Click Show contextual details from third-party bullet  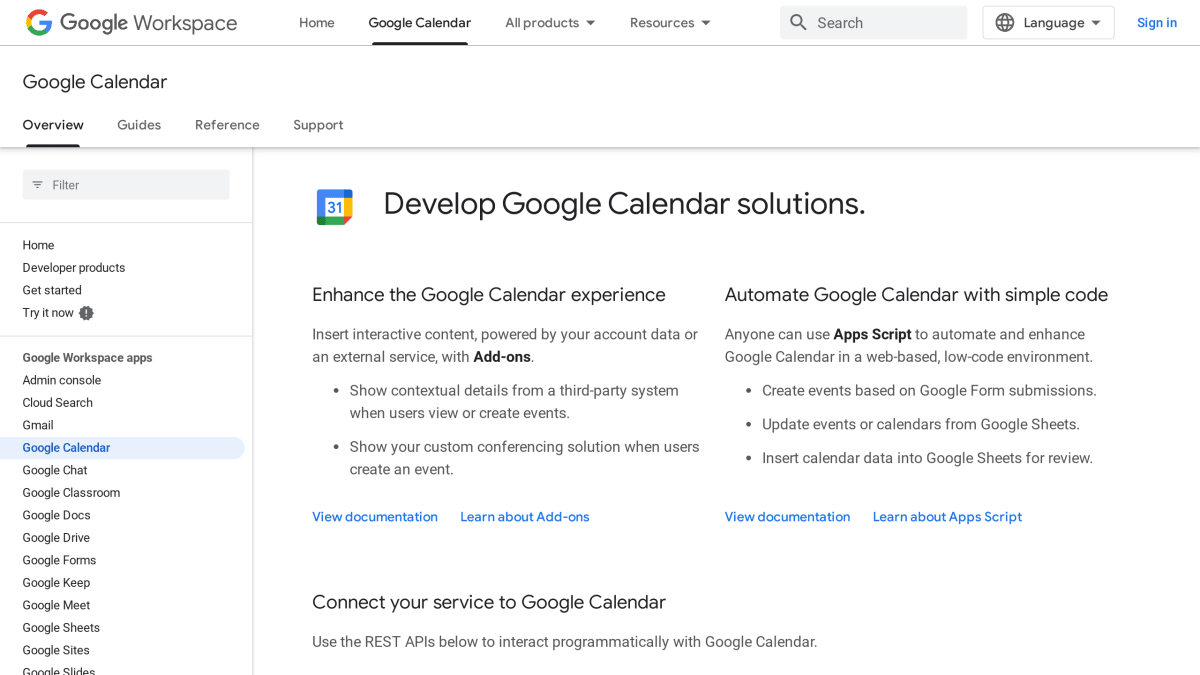[514, 402]
